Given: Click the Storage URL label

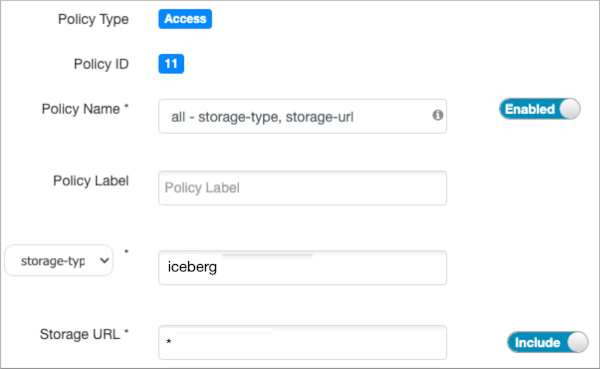Looking at the screenshot, I should pos(80,334).
